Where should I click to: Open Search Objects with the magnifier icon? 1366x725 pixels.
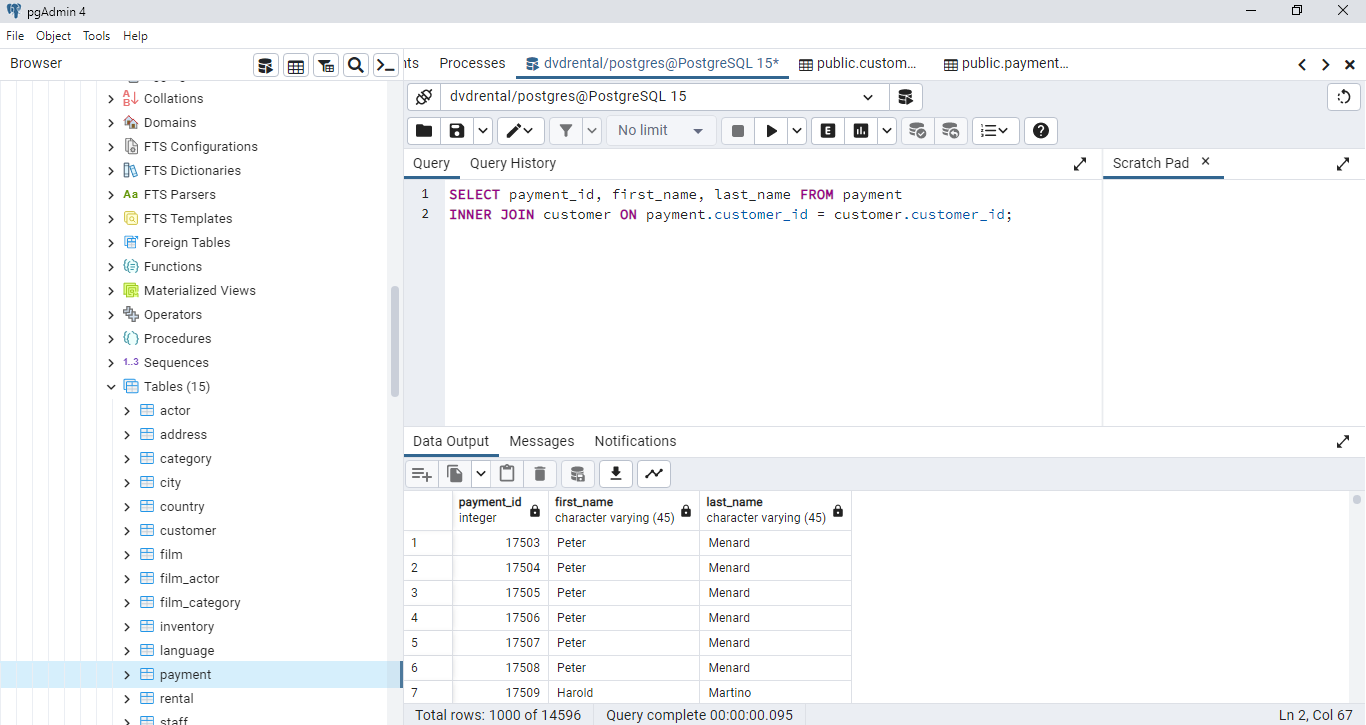pos(356,66)
